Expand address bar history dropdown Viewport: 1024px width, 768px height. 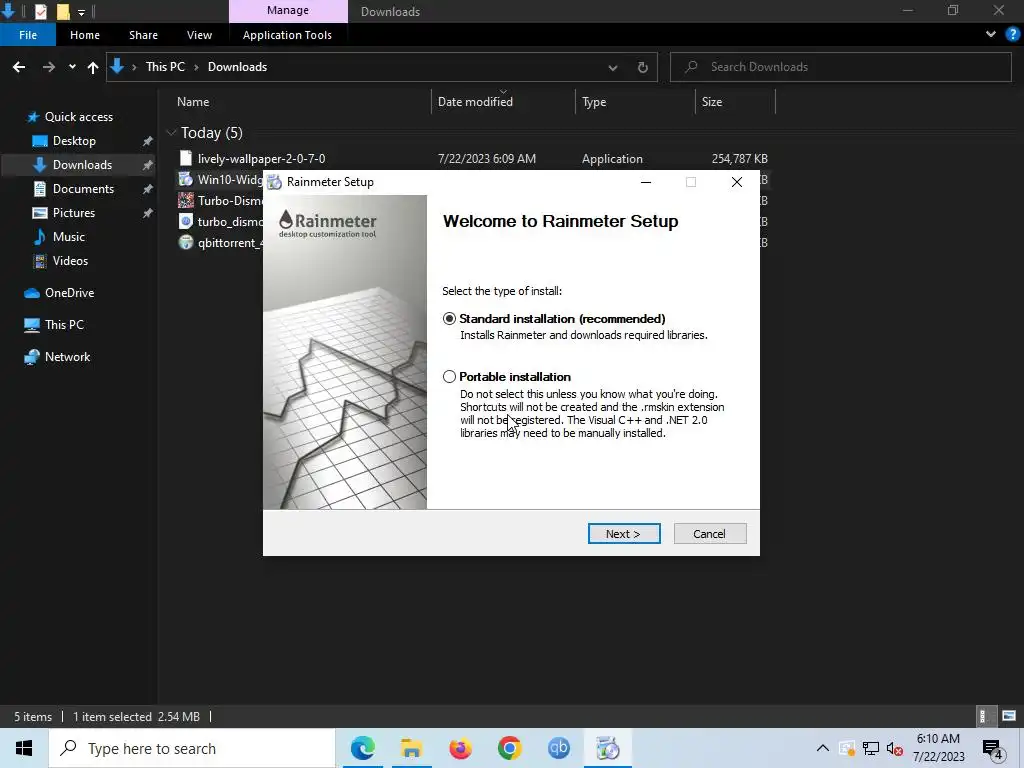coord(613,67)
